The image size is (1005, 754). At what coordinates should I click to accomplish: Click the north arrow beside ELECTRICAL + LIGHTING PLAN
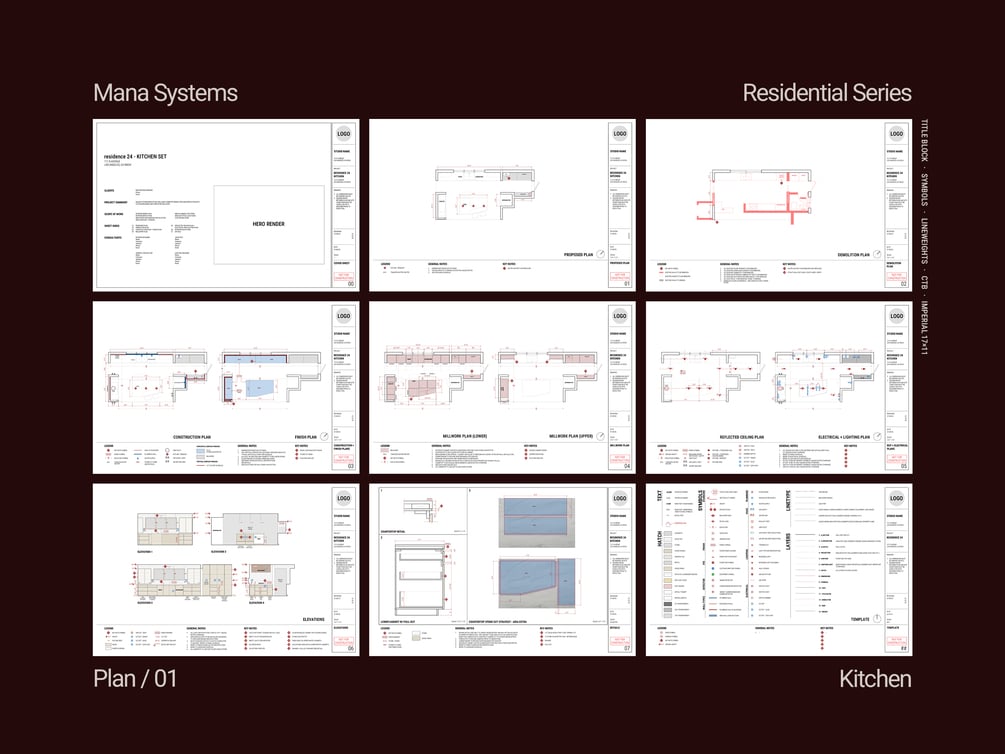pos(877,436)
